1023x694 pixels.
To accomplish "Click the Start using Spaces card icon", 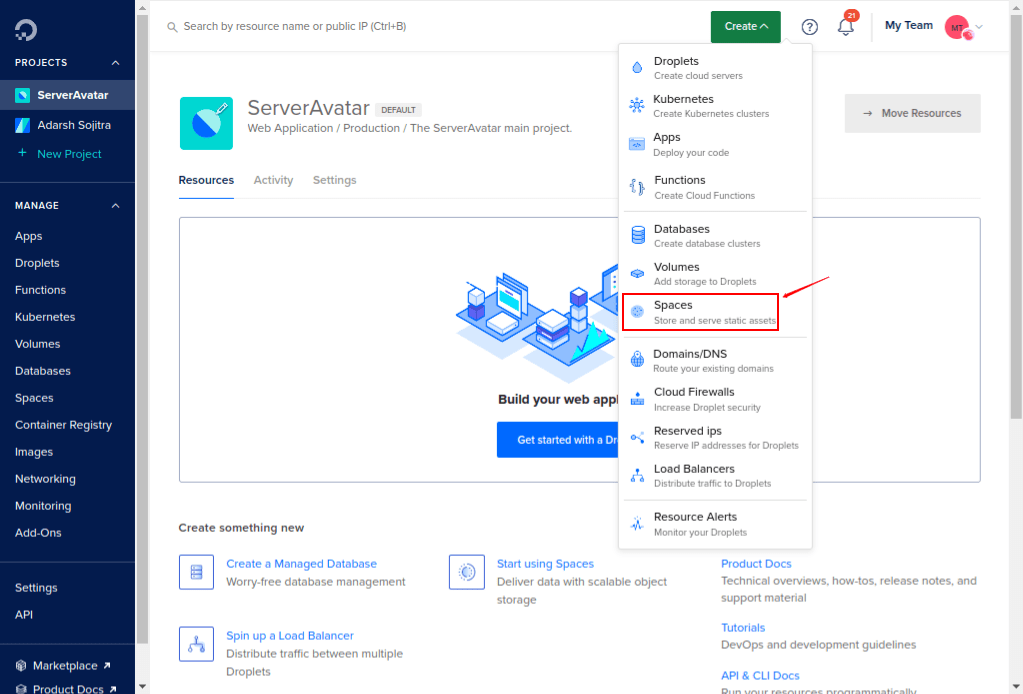I will click(466, 572).
